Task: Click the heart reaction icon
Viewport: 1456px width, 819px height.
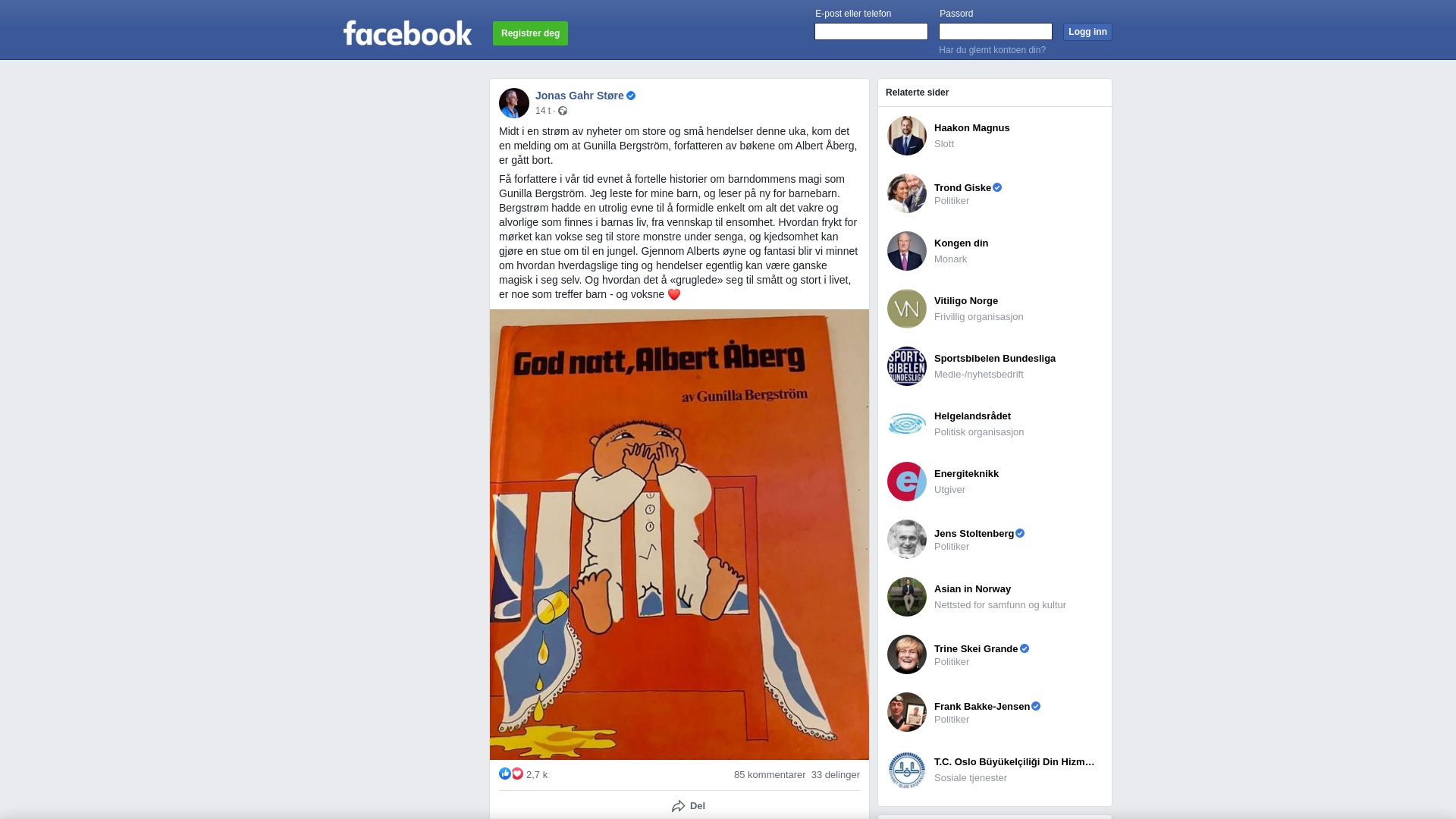Action: coord(517,773)
